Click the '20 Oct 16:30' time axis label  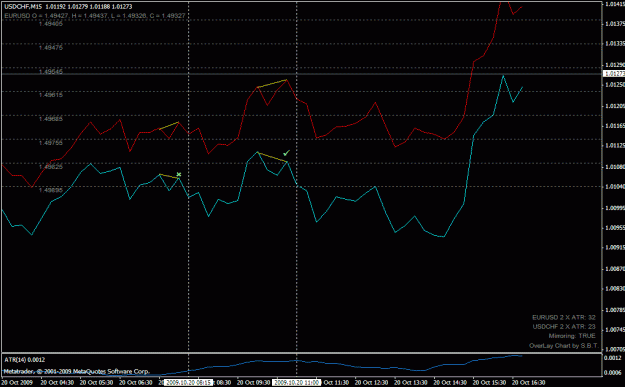[x=529, y=383]
